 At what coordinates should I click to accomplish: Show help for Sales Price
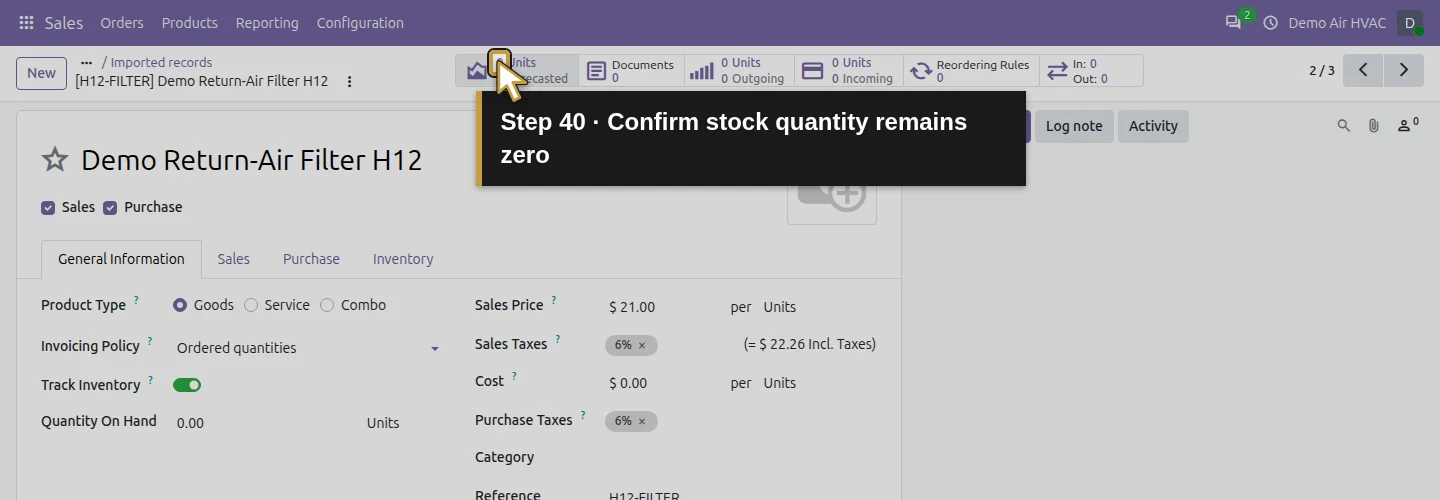tap(554, 300)
